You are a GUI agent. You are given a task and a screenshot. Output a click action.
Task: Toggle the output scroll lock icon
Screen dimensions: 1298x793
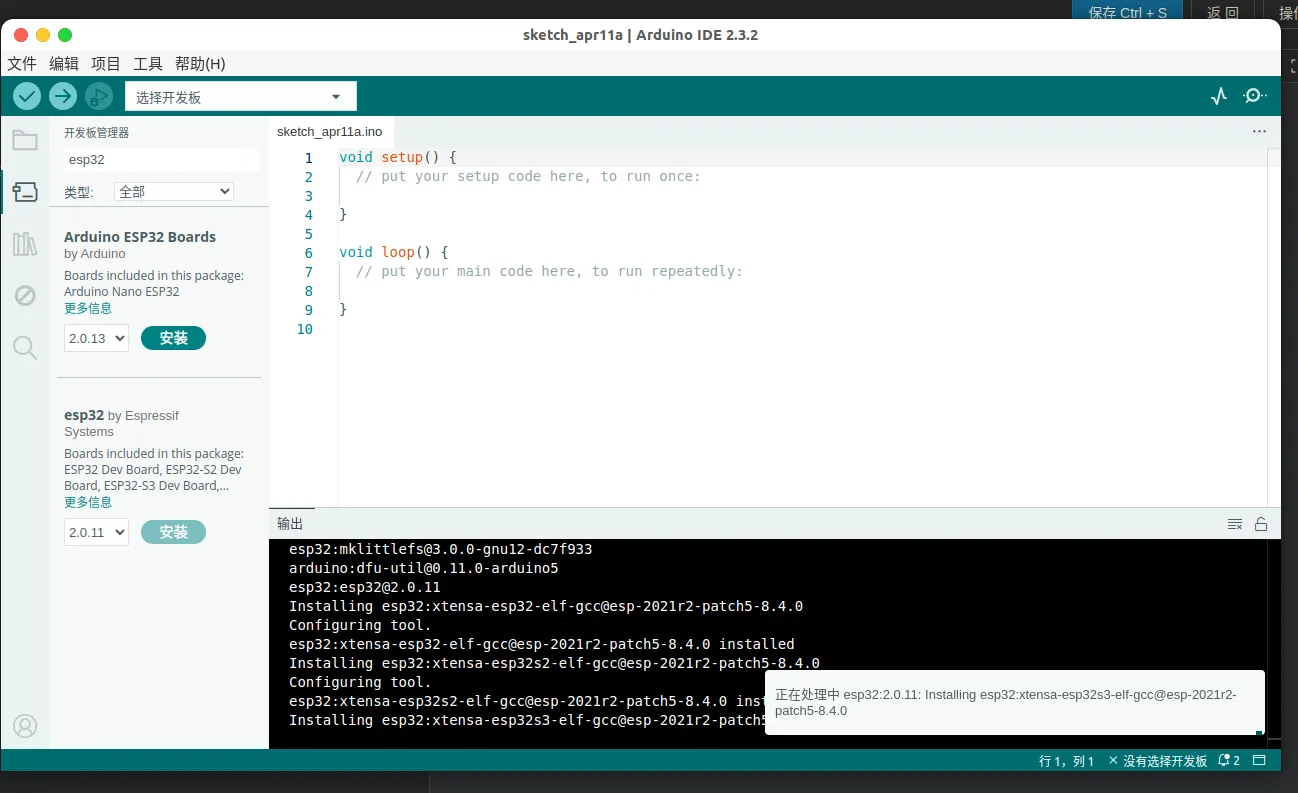pyautogui.click(x=1261, y=524)
